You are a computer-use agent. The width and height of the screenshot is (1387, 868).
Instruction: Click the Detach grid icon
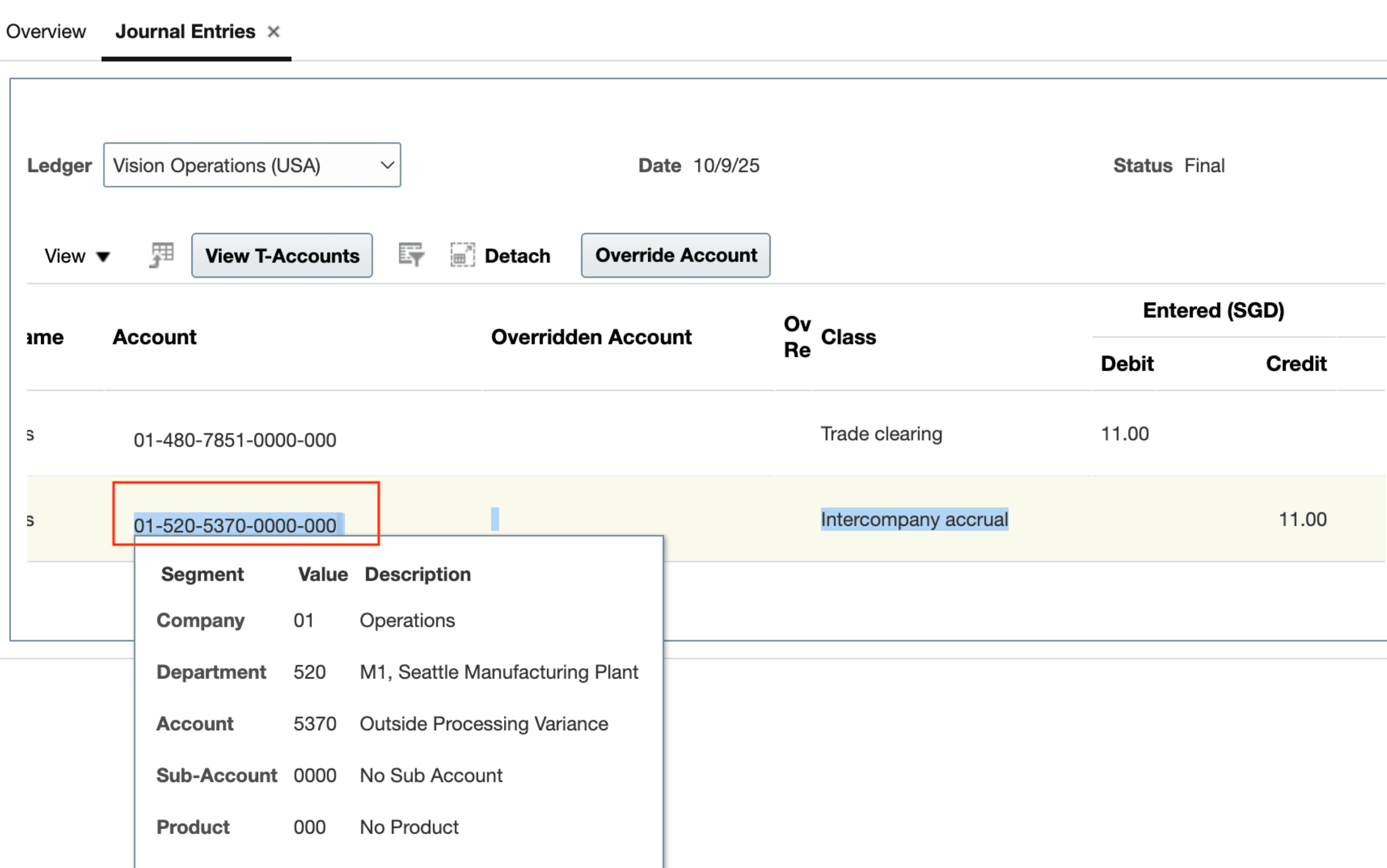462,255
